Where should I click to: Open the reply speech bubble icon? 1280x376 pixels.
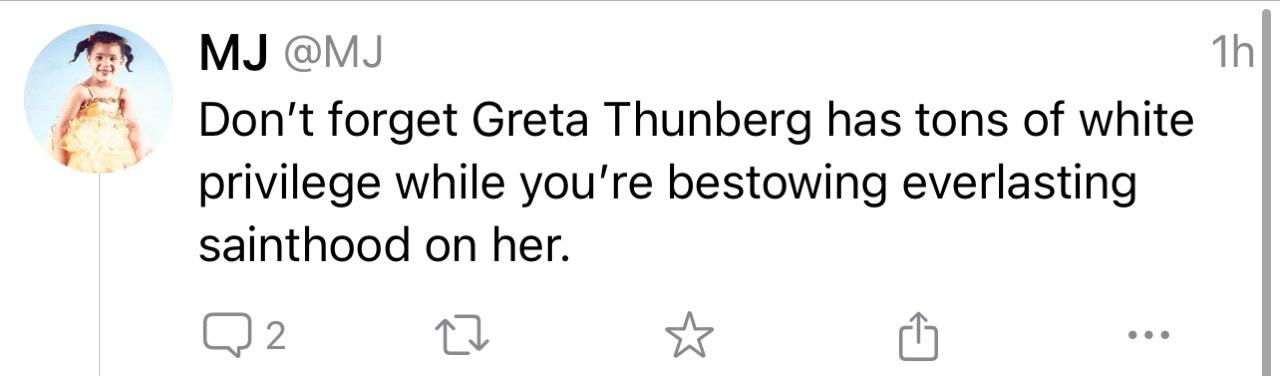(224, 336)
